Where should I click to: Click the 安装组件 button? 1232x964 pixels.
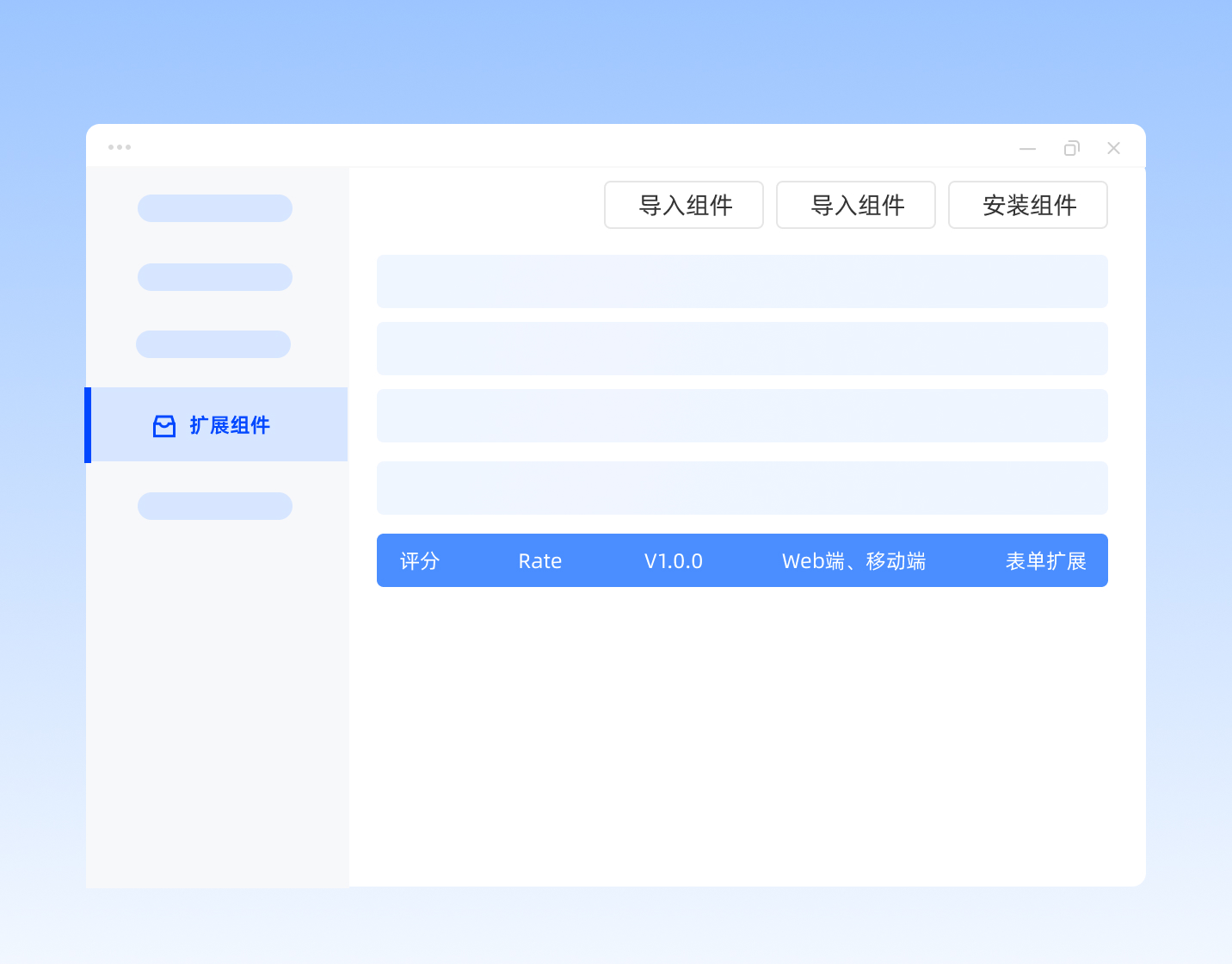[1027, 205]
